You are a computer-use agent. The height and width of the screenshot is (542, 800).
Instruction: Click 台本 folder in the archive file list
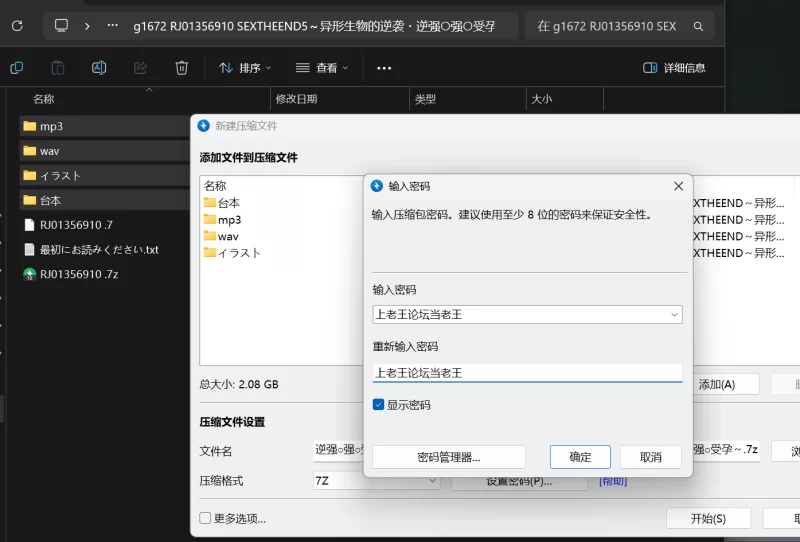point(221,203)
